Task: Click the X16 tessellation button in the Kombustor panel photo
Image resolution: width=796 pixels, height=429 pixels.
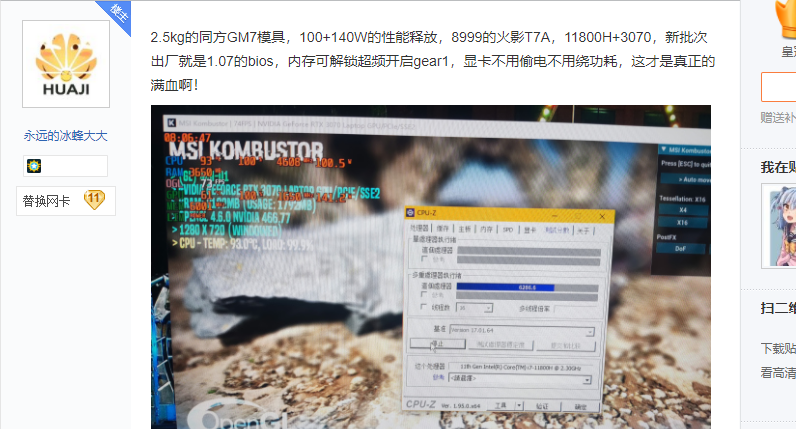Action: point(682,222)
